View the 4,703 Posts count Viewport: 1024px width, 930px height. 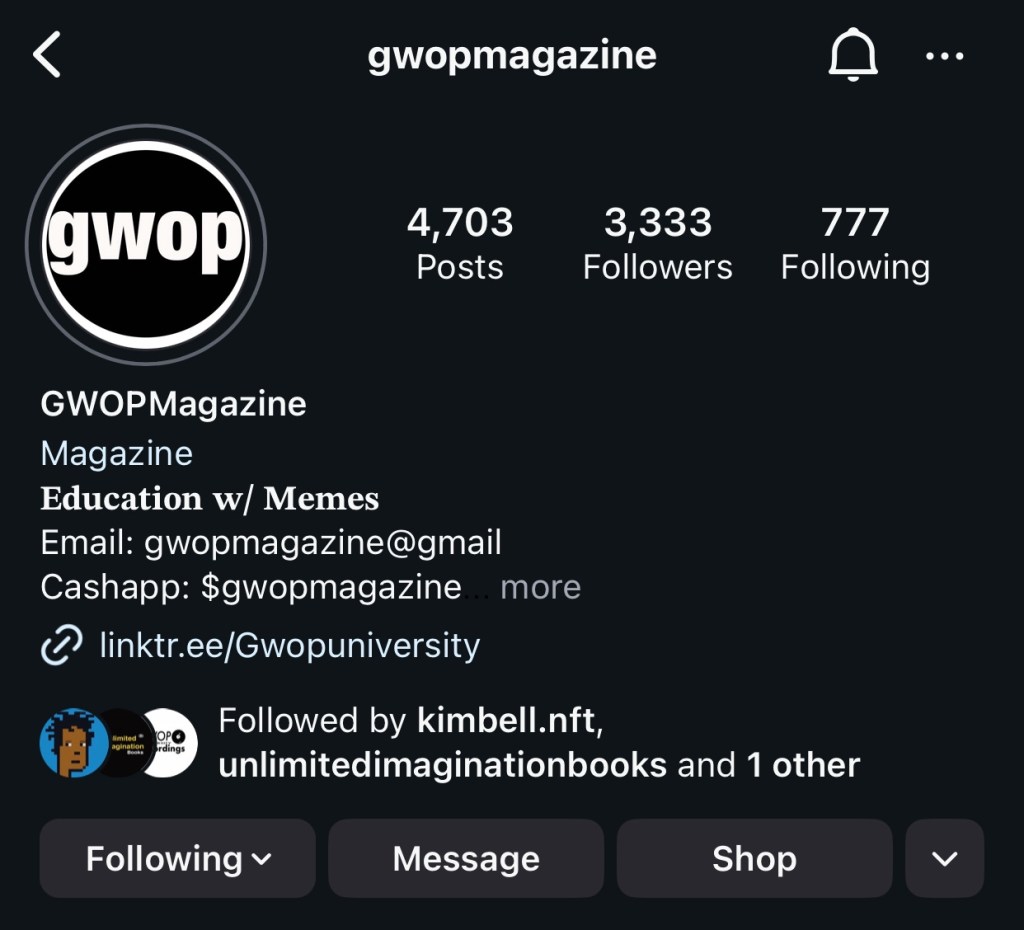tap(460, 243)
